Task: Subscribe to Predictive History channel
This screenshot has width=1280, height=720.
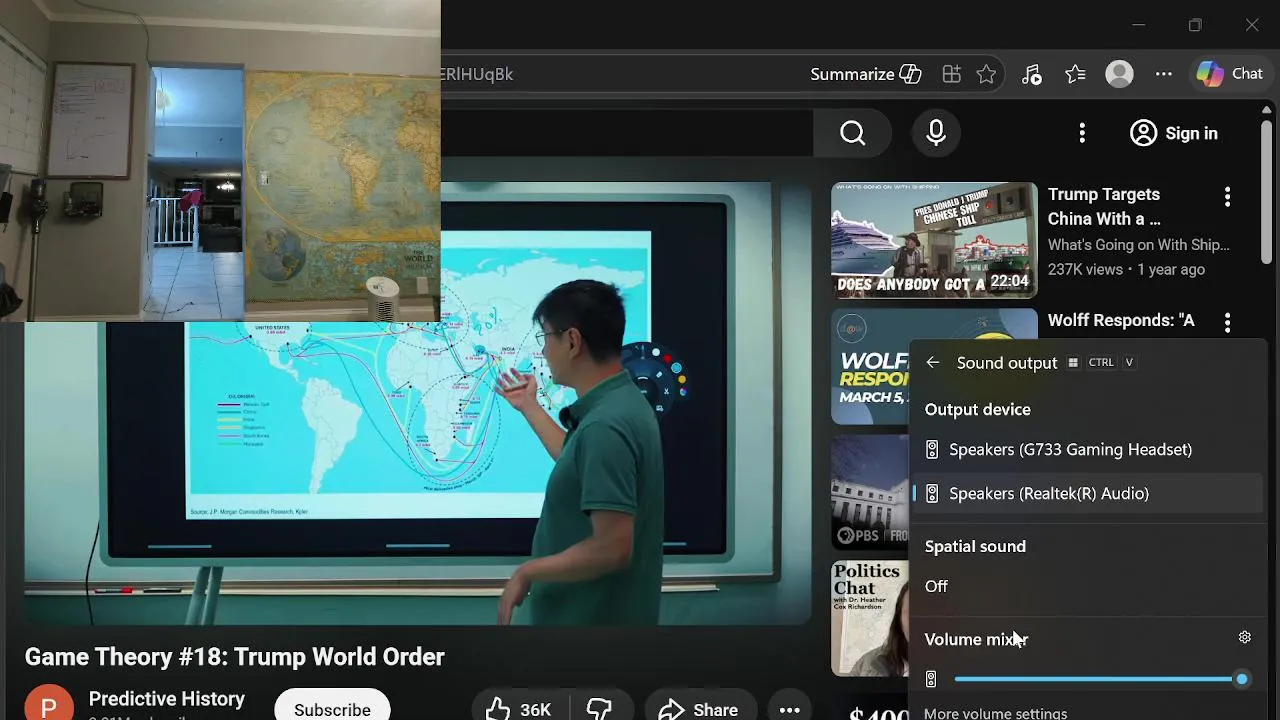Action: [332, 708]
